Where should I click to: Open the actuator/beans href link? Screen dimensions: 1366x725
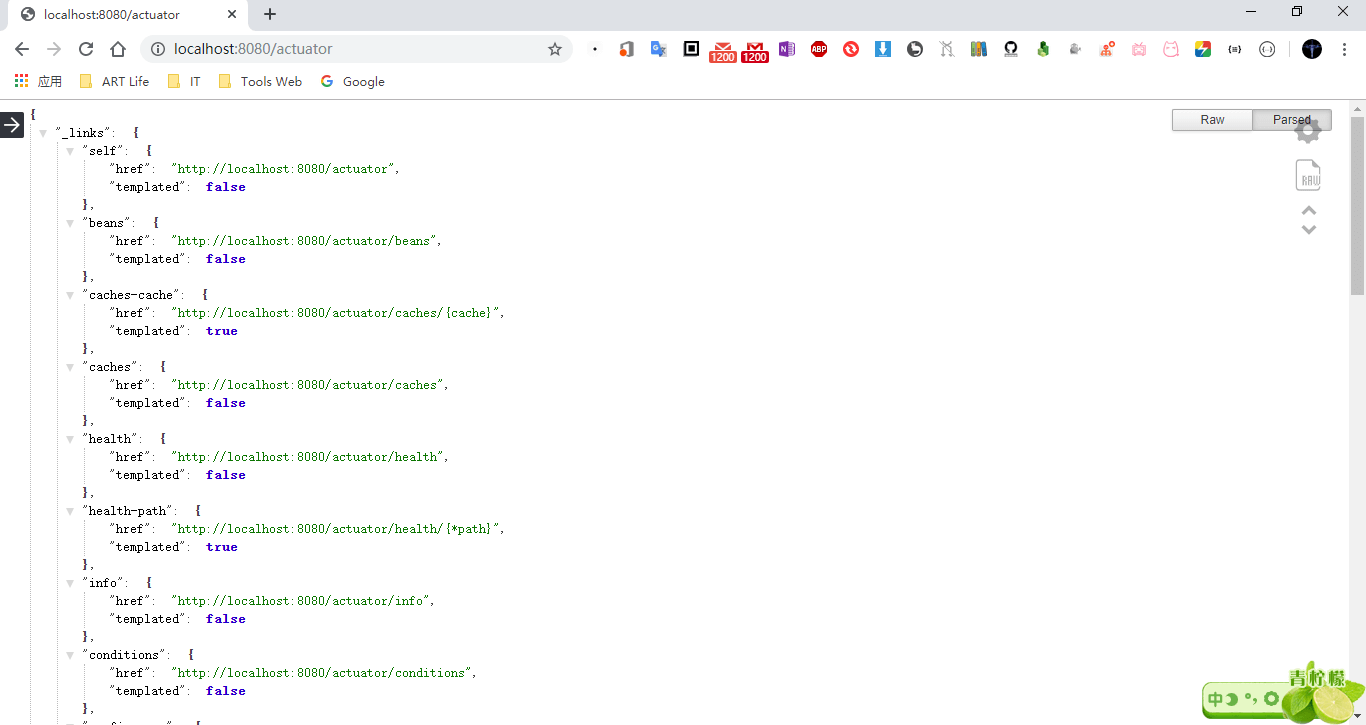coord(303,241)
